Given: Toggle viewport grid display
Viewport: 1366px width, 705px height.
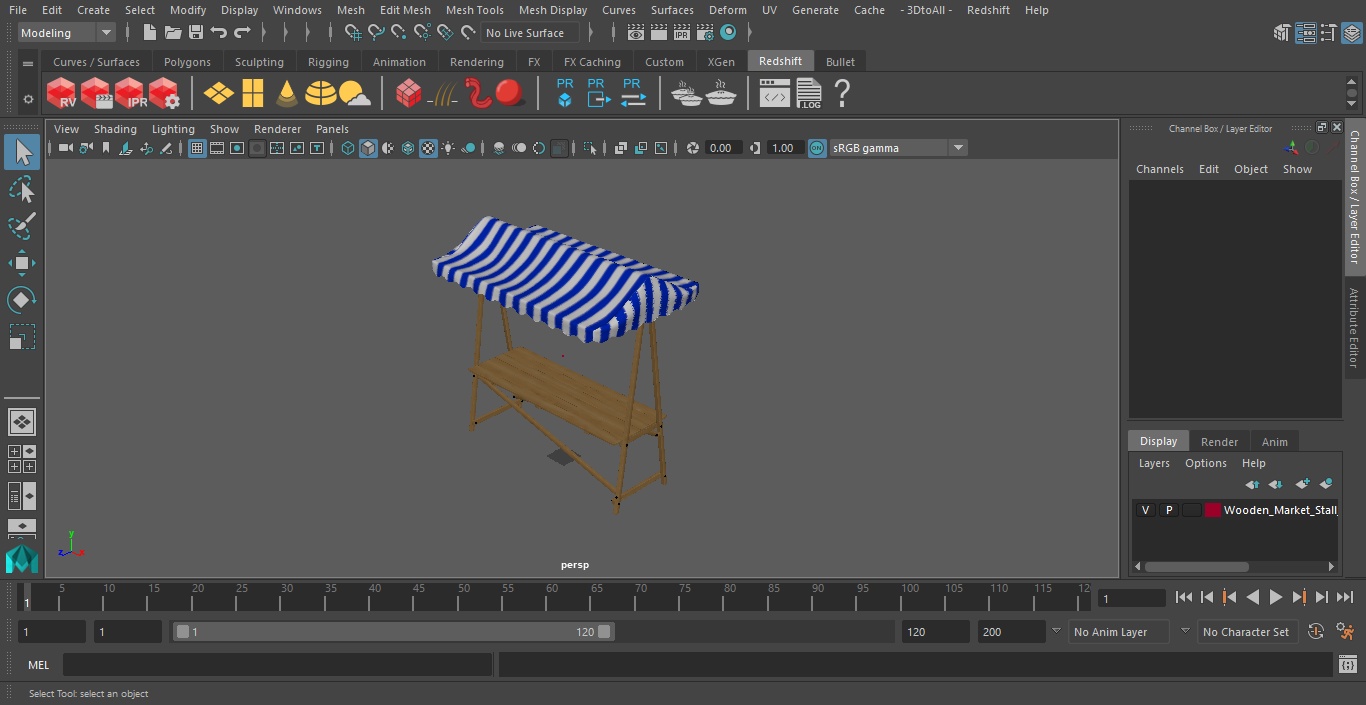Looking at the screenshot, I should point(197,148).
